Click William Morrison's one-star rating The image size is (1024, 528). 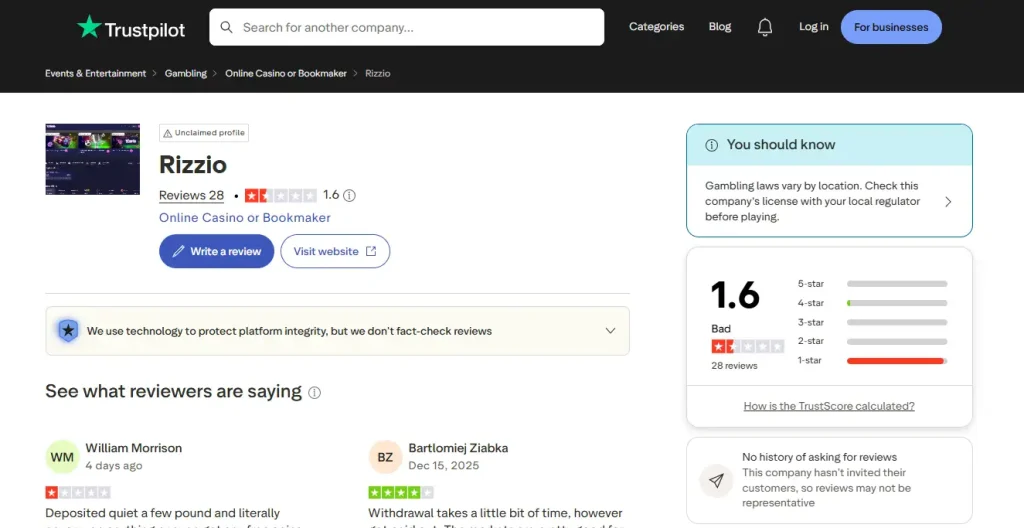(78, 492)
